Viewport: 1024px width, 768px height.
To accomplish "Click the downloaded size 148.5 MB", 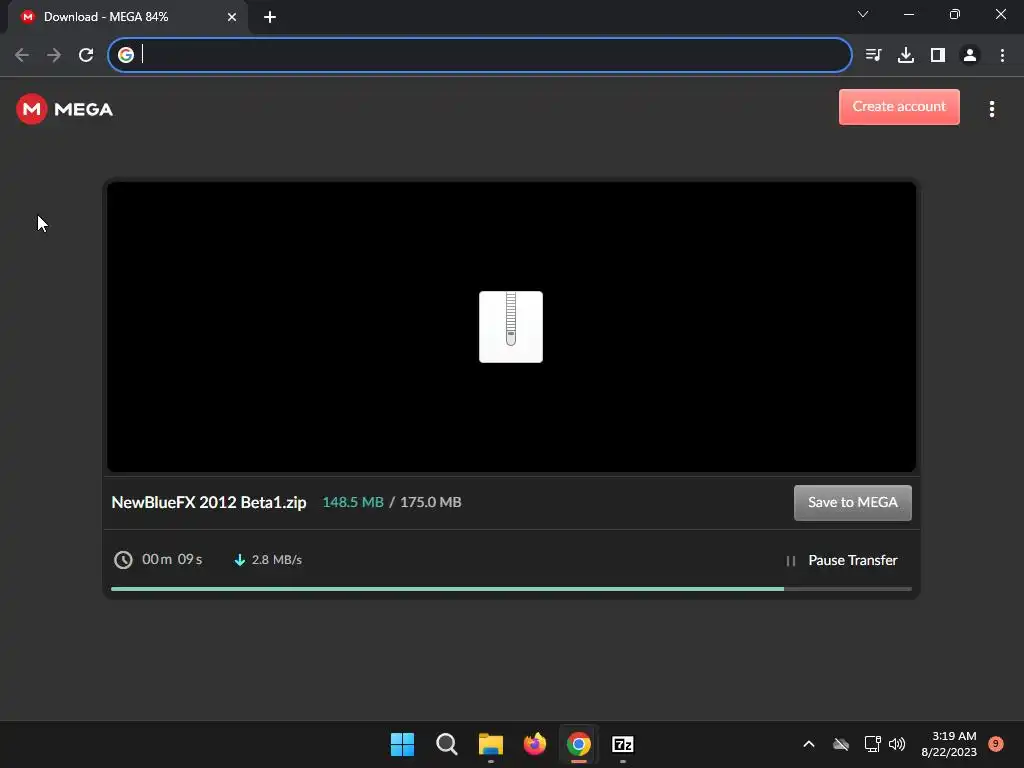I will coord(353,502).
